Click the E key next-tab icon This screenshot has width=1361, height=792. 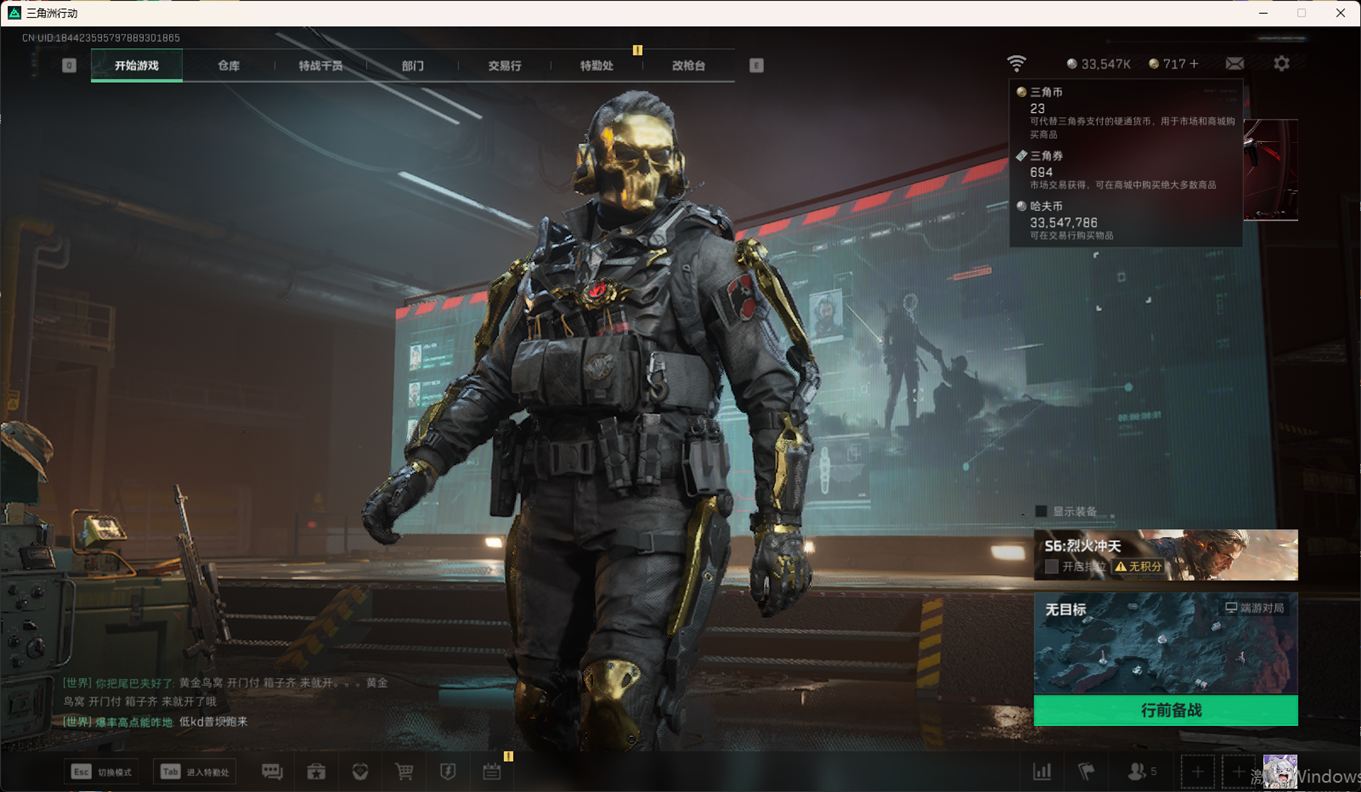756,65
